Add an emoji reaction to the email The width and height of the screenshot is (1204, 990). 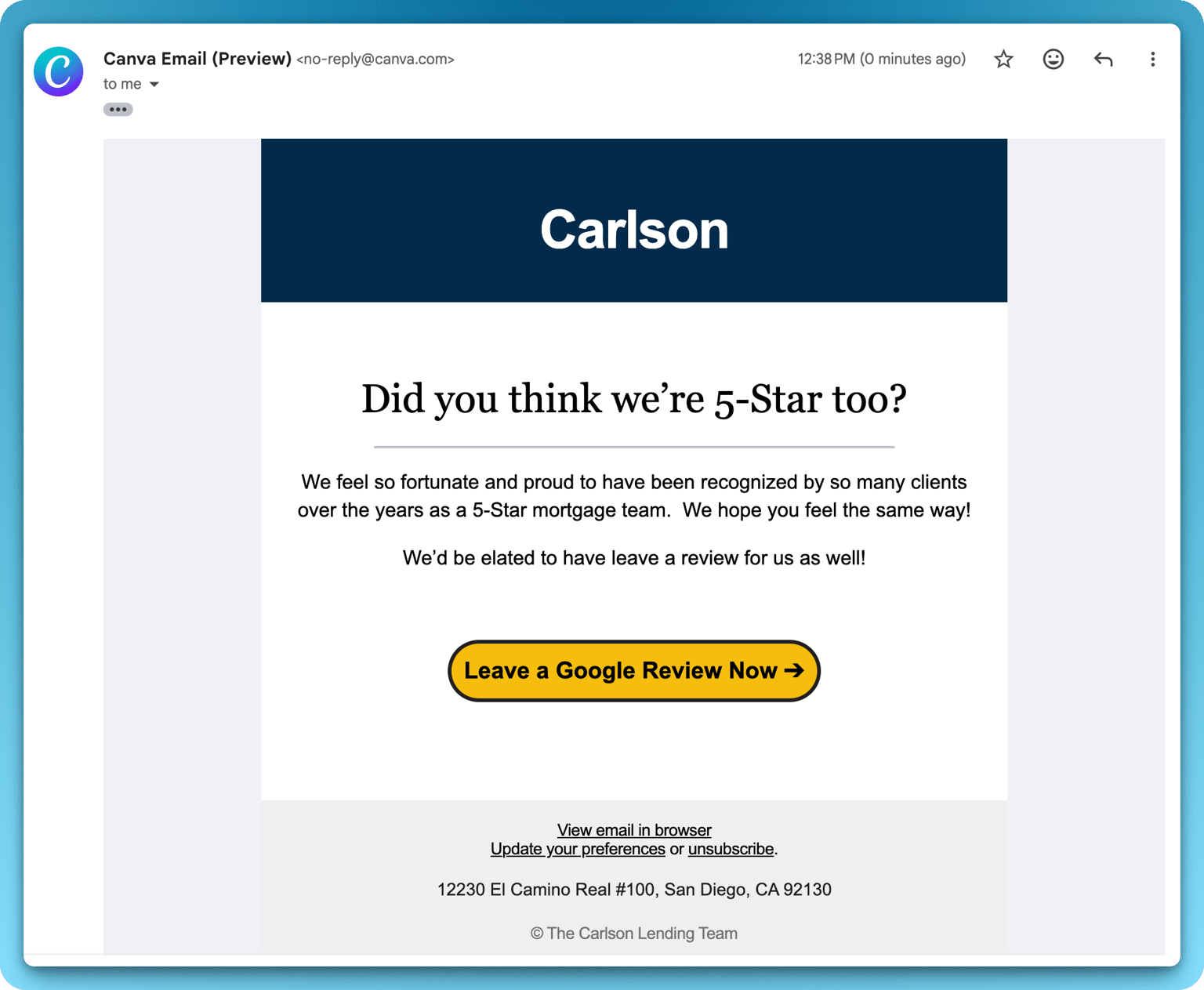point(1053,60)
